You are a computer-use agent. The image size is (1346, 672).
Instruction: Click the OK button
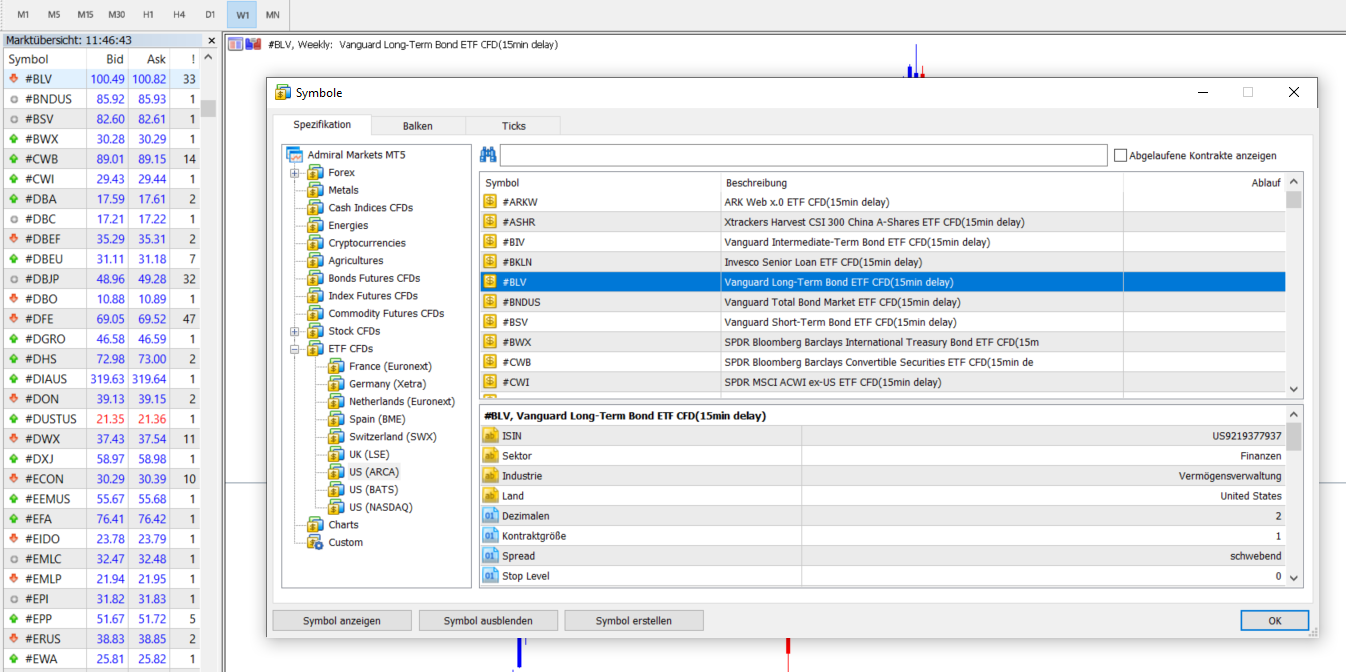coord(1275,621)
